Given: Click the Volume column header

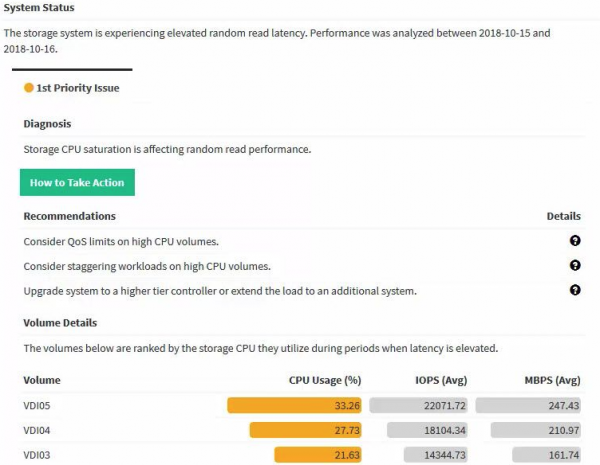Looking at the screenshot, I should click(x=42, y=380).
